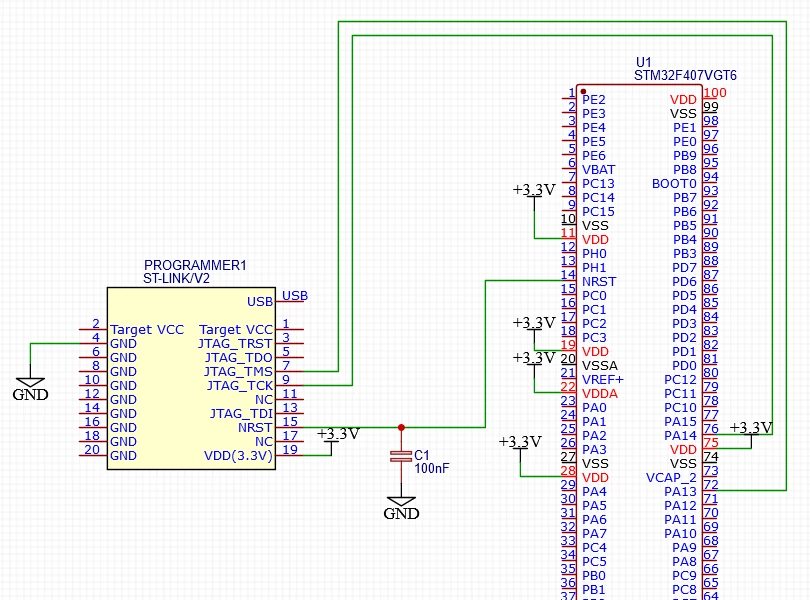Click the VSS label at U1 pin 10
Viewport: 810px width, 600px height.
[x=595, y=226]
